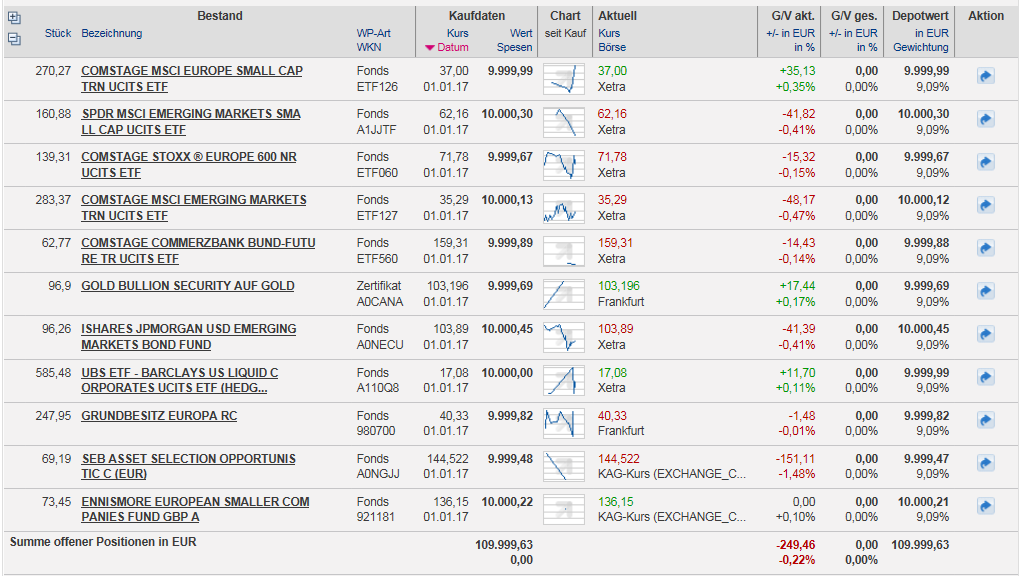The image size is (1027, 576).
Task: Sort by WP-Art column header
Action: click(x=373, y=33)
